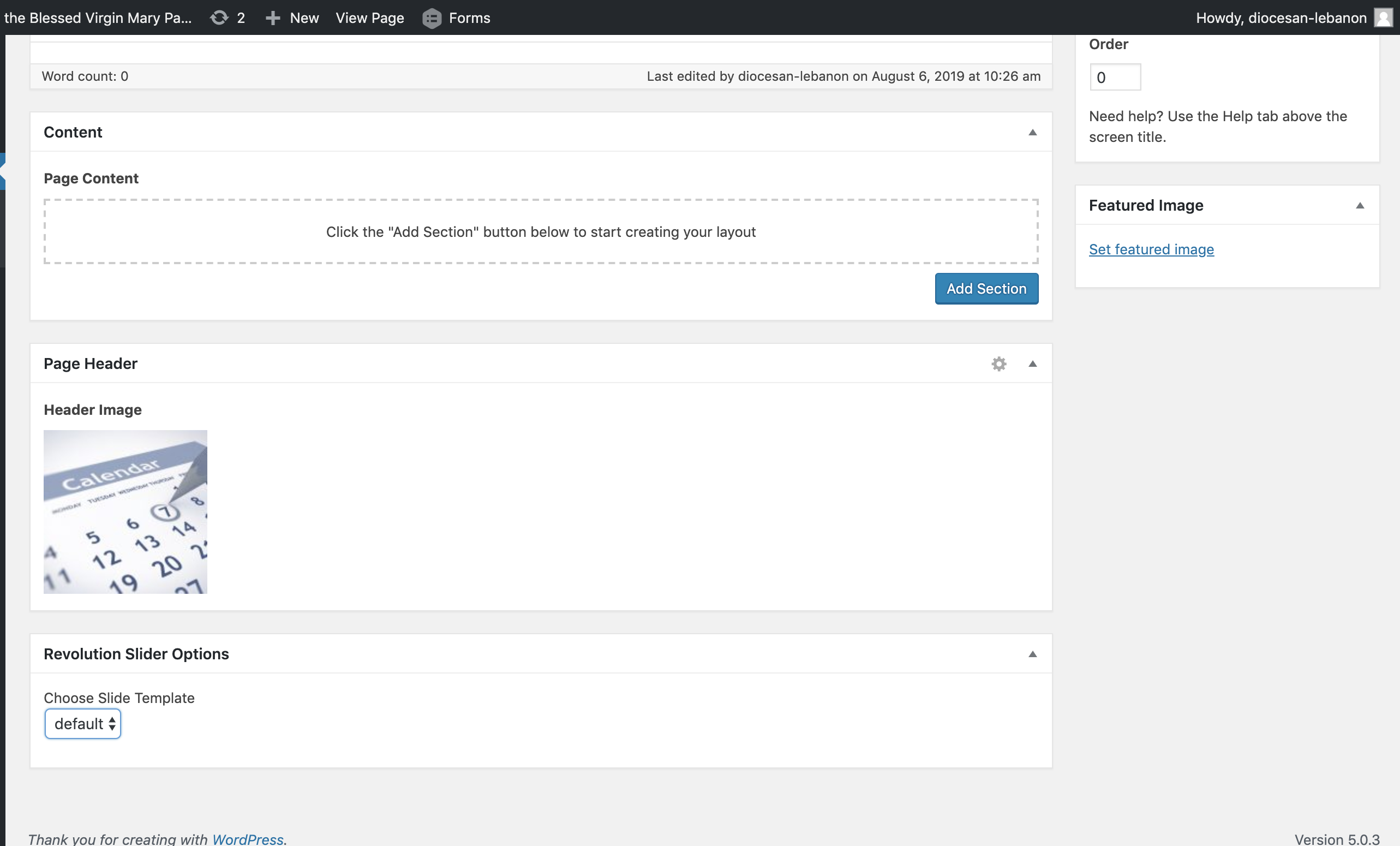This screenshot has height=846, width=1400.
Task: Click the calendar Header Image thumbnail
Action: pos(125,512)
